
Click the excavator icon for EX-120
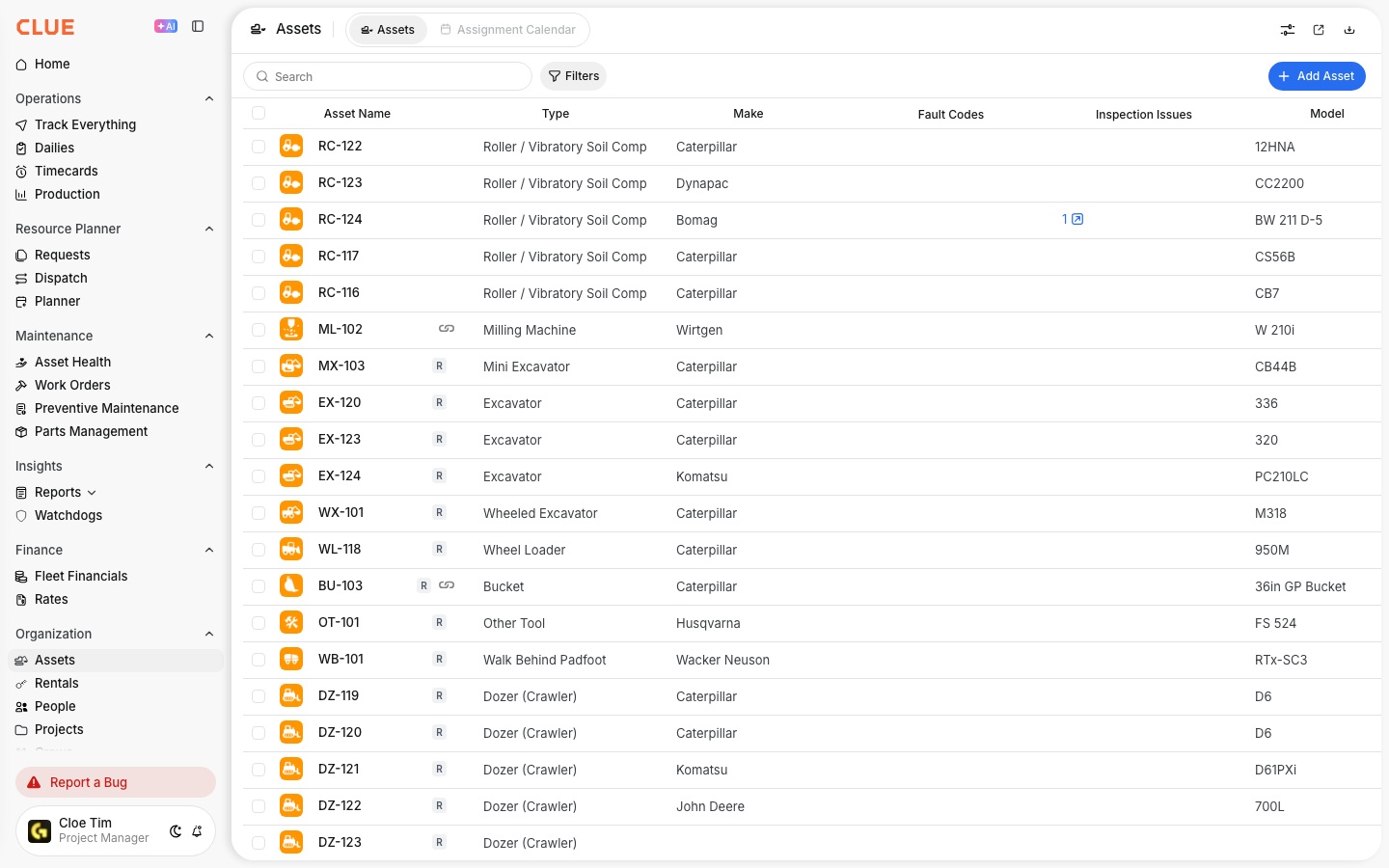click(x=291, y=403)
